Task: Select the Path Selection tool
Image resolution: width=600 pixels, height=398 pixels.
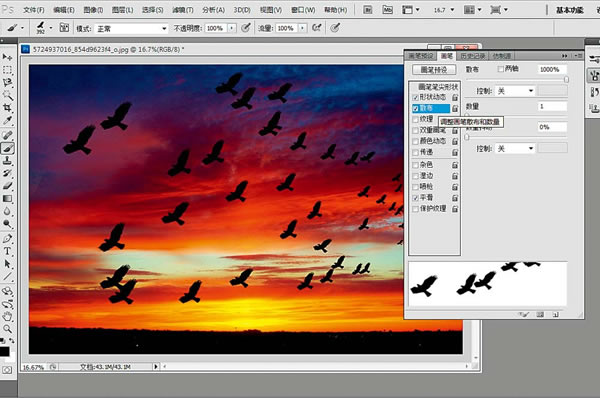Action: point(7,264)
